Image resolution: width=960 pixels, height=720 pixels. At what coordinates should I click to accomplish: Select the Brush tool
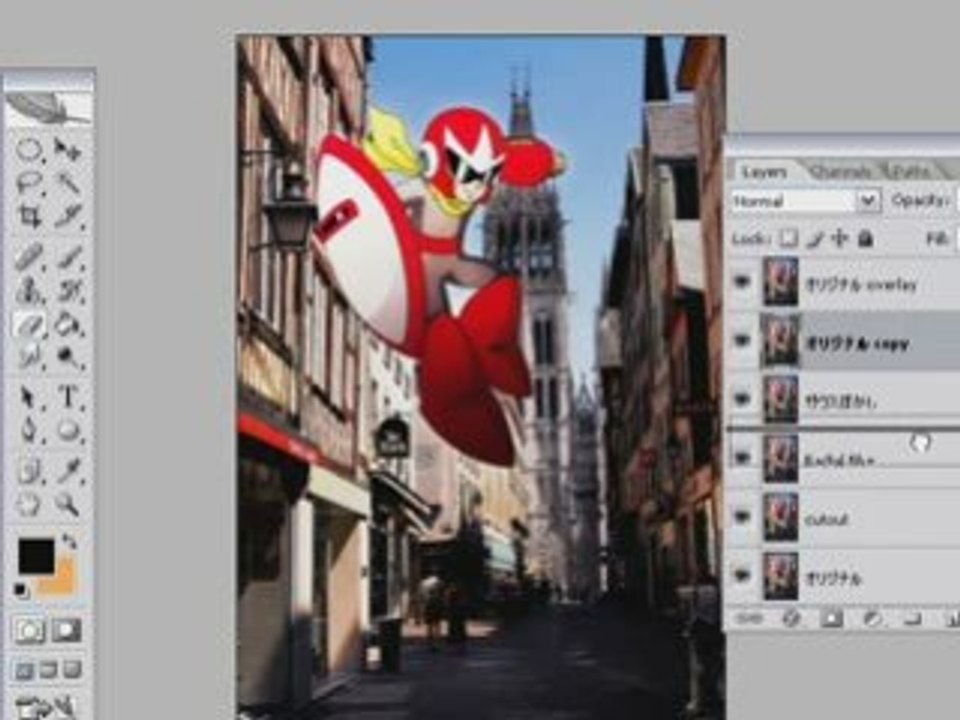click(69, 257)
